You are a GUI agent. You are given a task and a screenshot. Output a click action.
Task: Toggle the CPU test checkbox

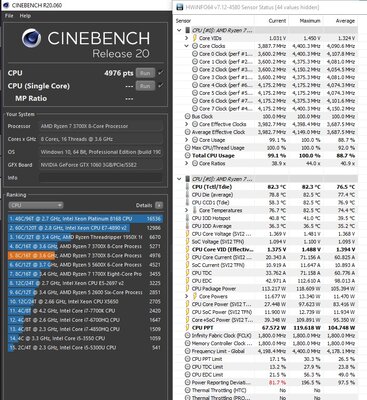[161, 73]
